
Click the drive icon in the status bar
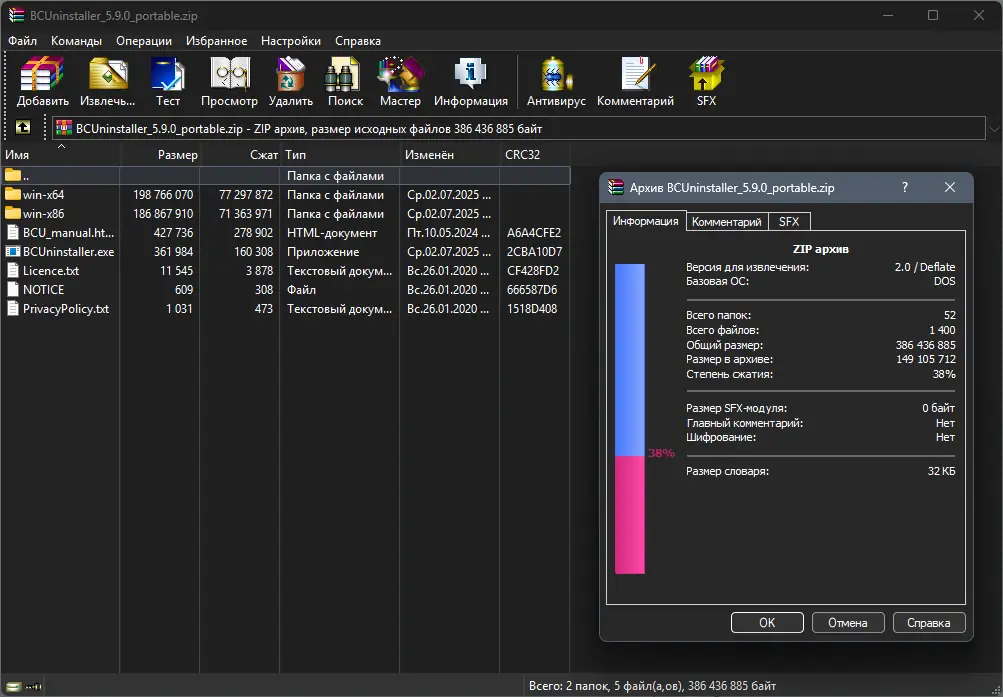click(13, 686)
